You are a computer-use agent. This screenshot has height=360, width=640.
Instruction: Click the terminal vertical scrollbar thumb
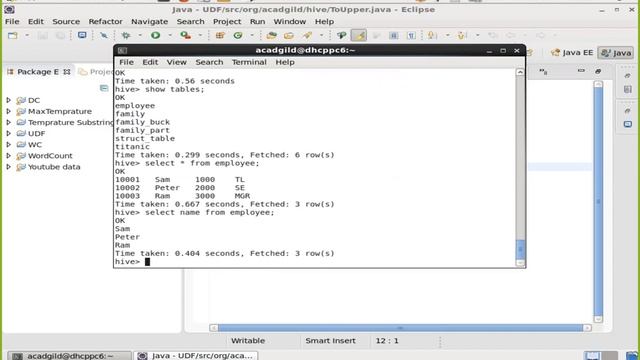coord(520,249)
